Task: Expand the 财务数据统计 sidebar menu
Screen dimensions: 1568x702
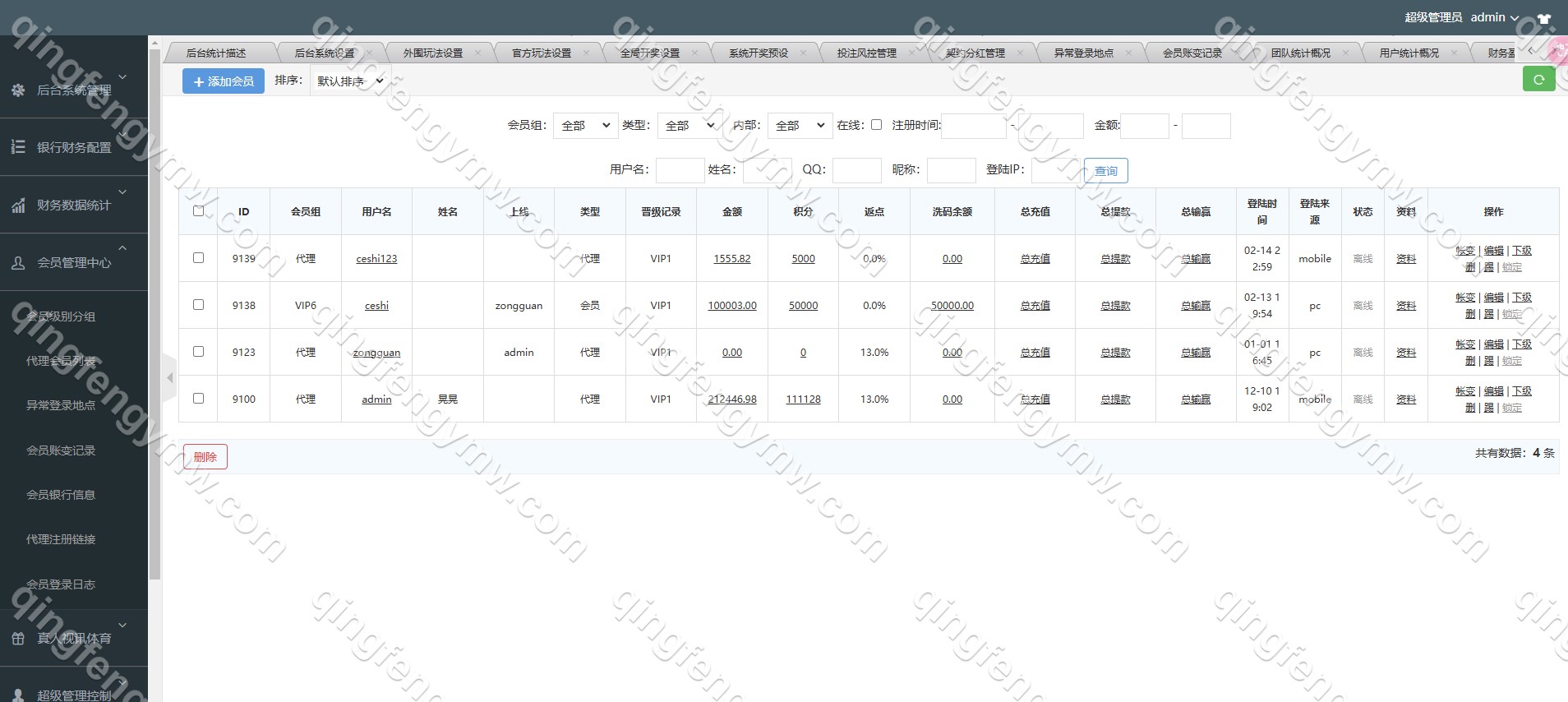Action: [74, 205]
